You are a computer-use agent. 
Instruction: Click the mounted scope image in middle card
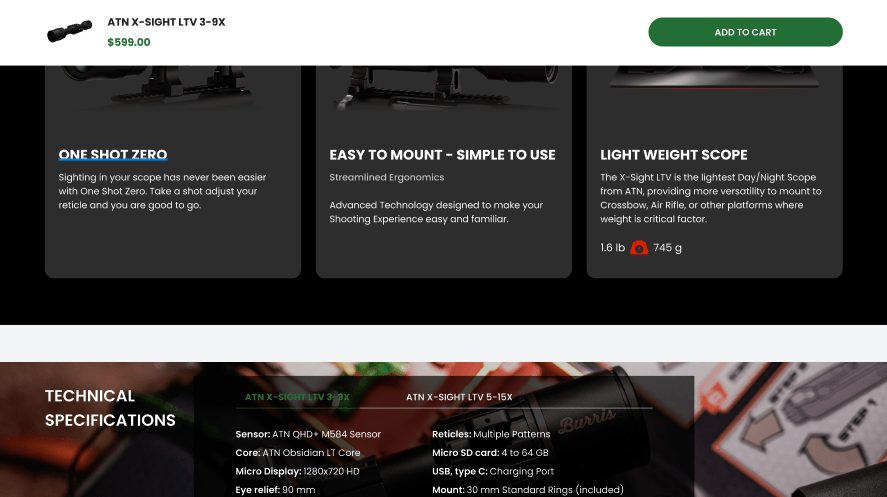[443, 88]
